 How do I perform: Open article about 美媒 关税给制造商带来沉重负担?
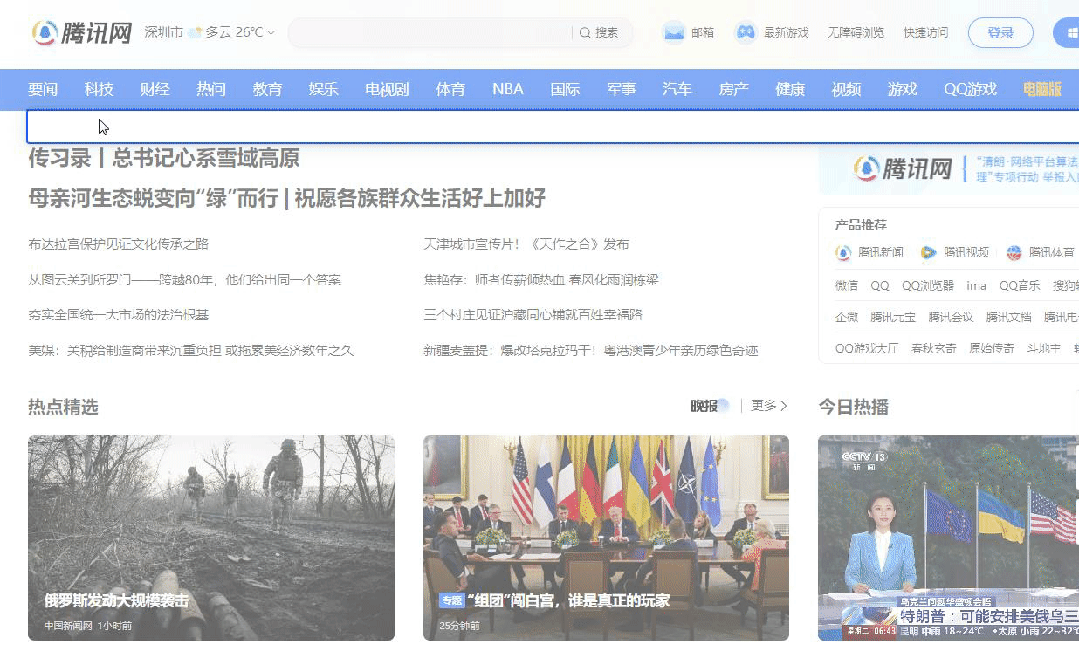pos(191,350)
